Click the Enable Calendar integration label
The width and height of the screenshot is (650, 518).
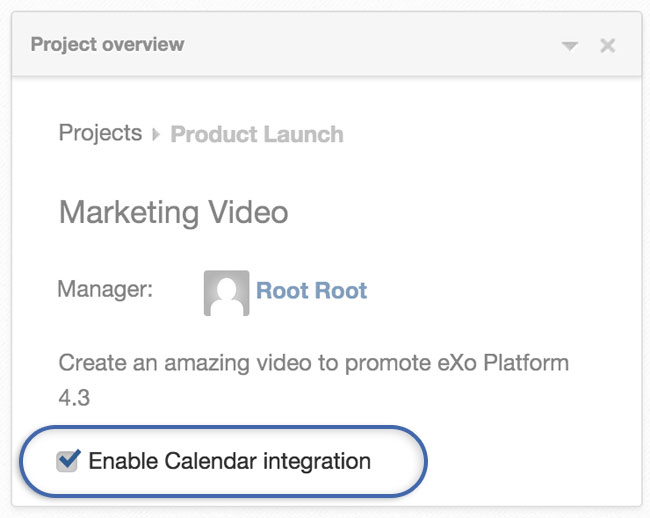tap(230, 461)
